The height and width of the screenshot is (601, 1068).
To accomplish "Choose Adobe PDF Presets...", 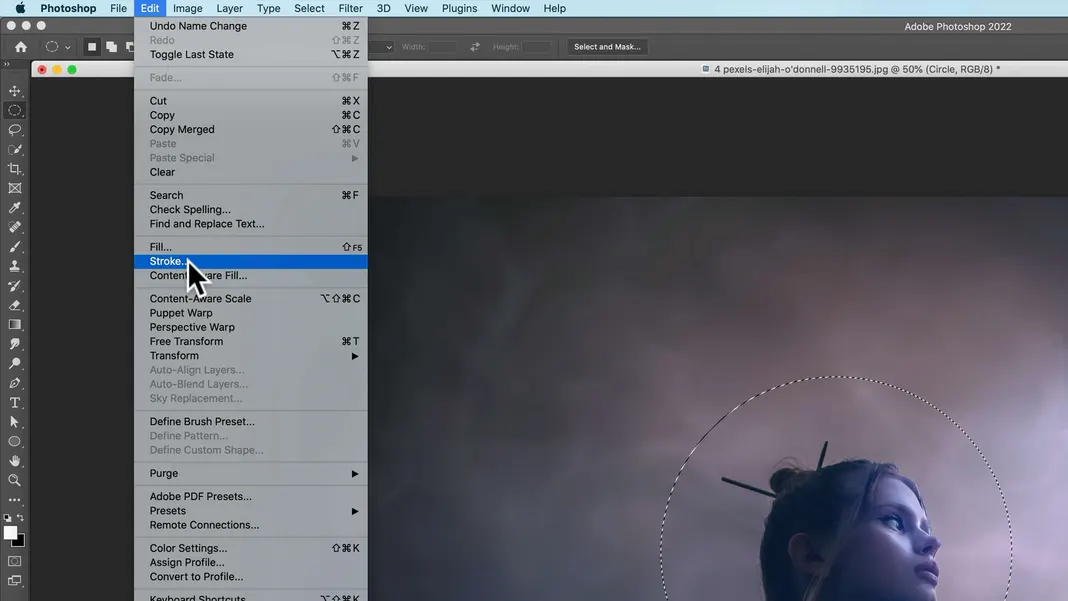I will point(252,497).
